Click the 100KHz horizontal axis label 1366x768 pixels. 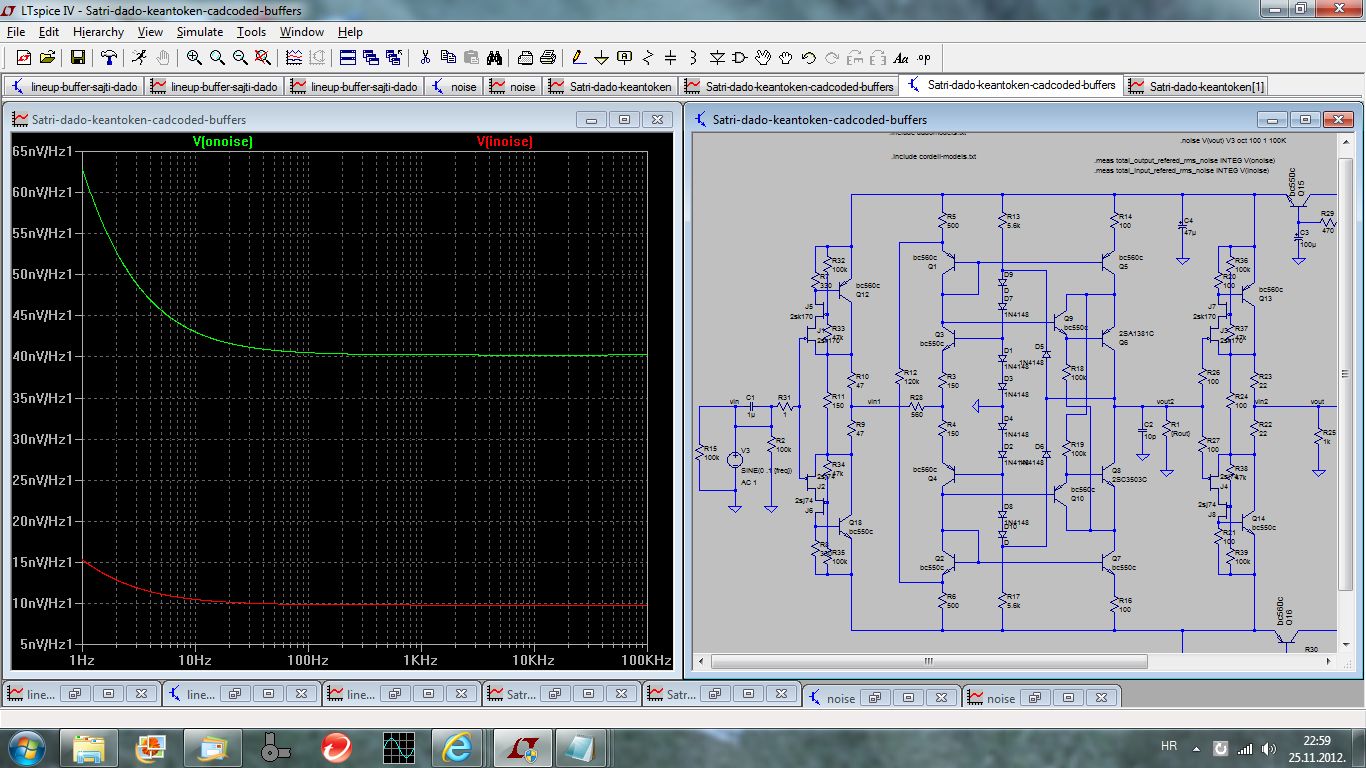pyautogui.click(x=645, y=661)
